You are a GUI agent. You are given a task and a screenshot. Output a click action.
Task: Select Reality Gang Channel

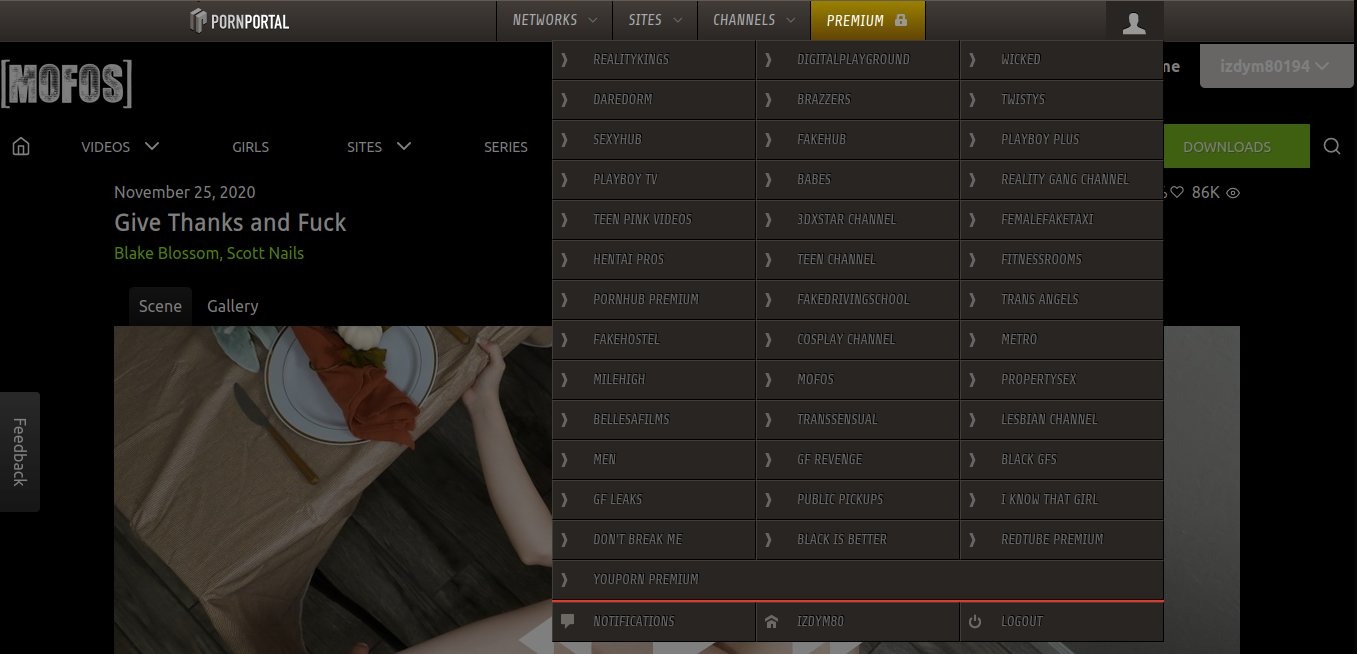pyautogui.click(x=1062, y=179)
